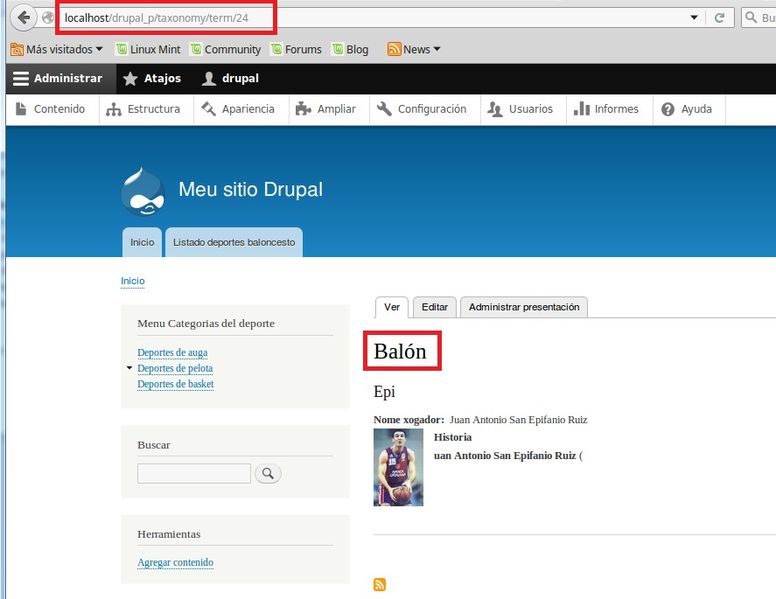Select Listado deportes baloncesto tab
The width and height of the screenshot is (776, 599).
234,242
